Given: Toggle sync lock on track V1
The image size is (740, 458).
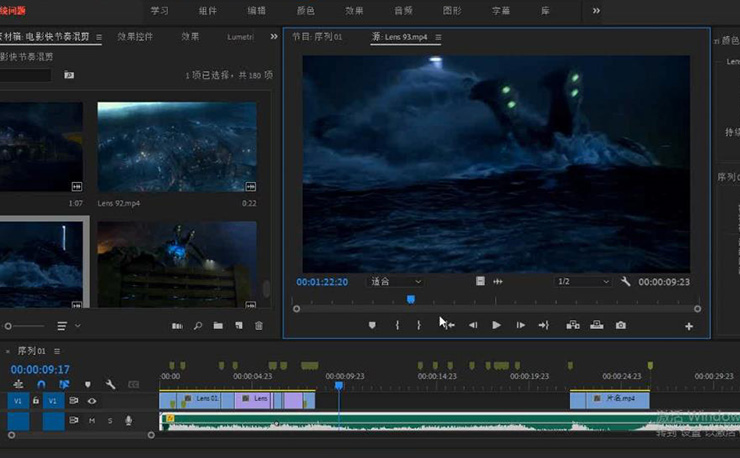Looking at the screenshot, I should [74, 401].
